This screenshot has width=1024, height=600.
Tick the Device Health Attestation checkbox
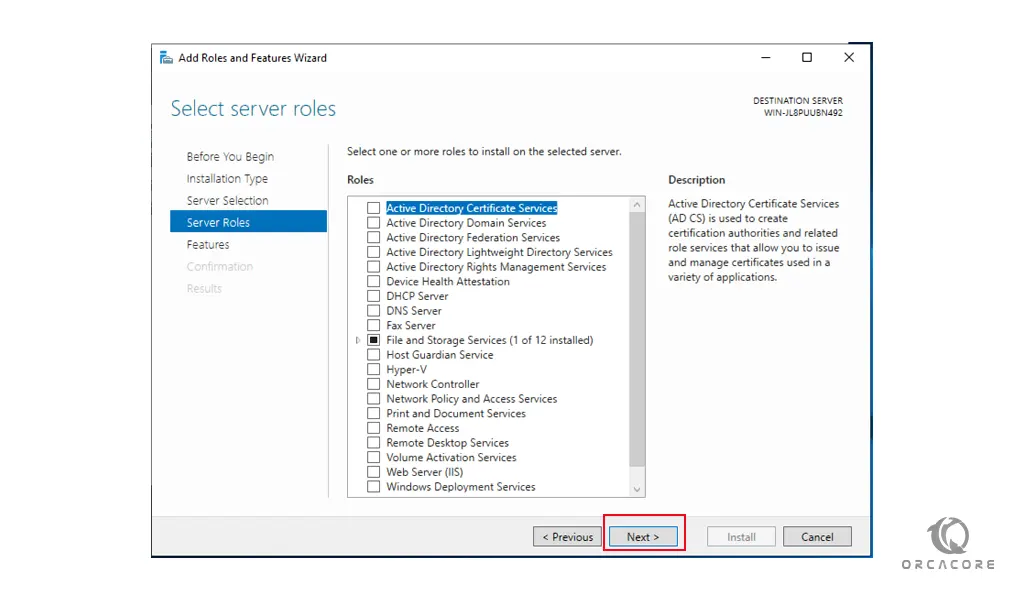pos(373,281)
